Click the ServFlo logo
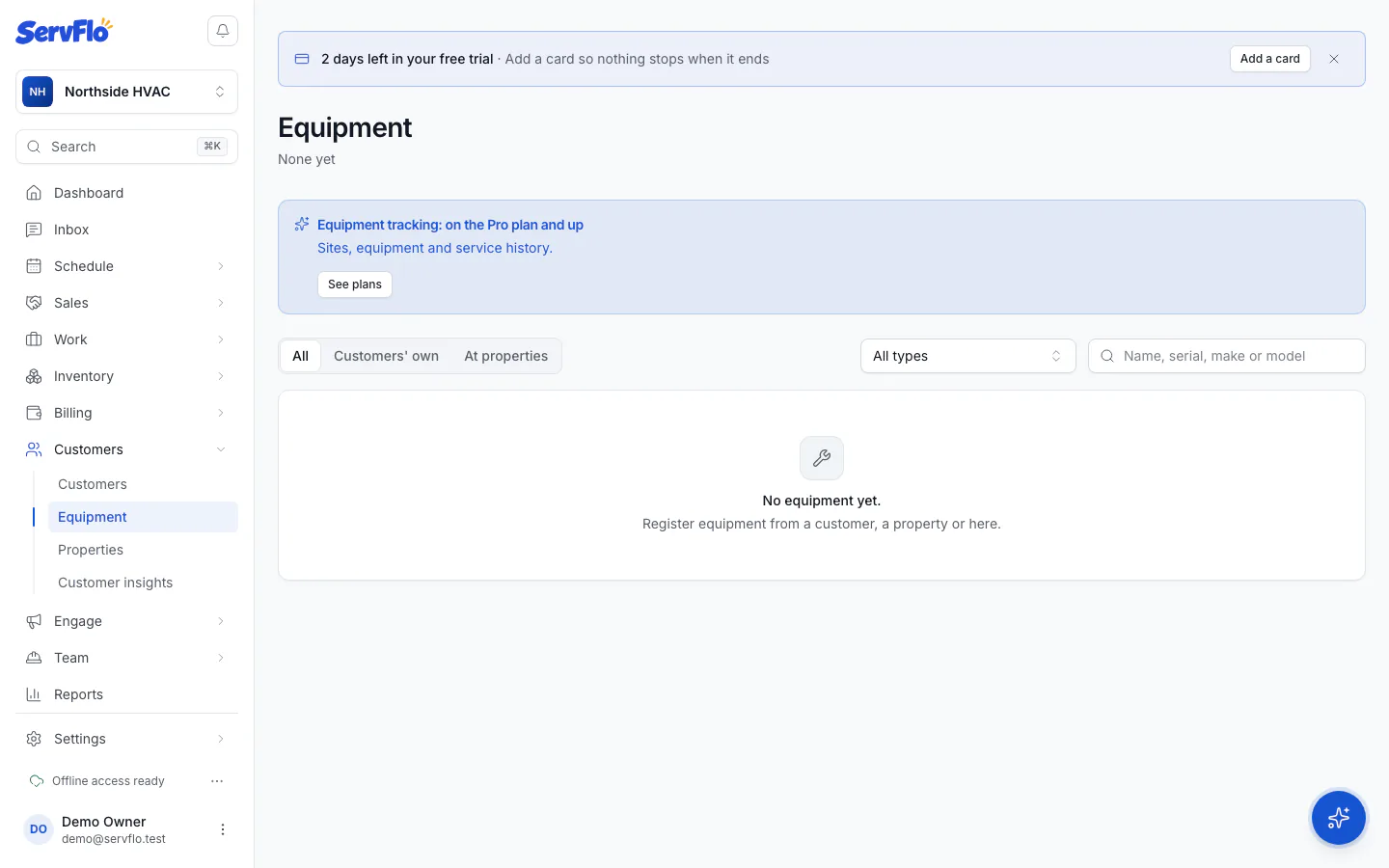The width and height of the screenshot is (1389, 868). coord(64,31)
